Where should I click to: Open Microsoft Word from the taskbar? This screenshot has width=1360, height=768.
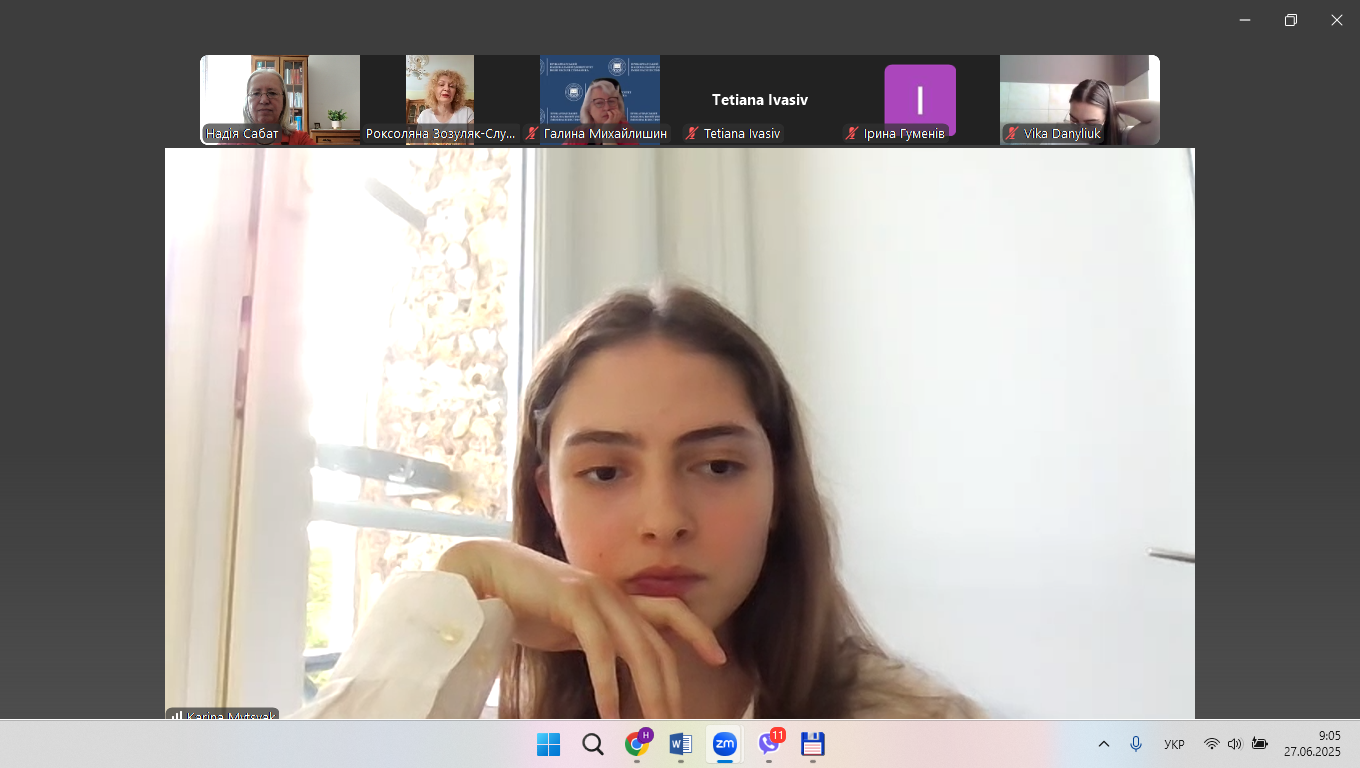(680, 744)
